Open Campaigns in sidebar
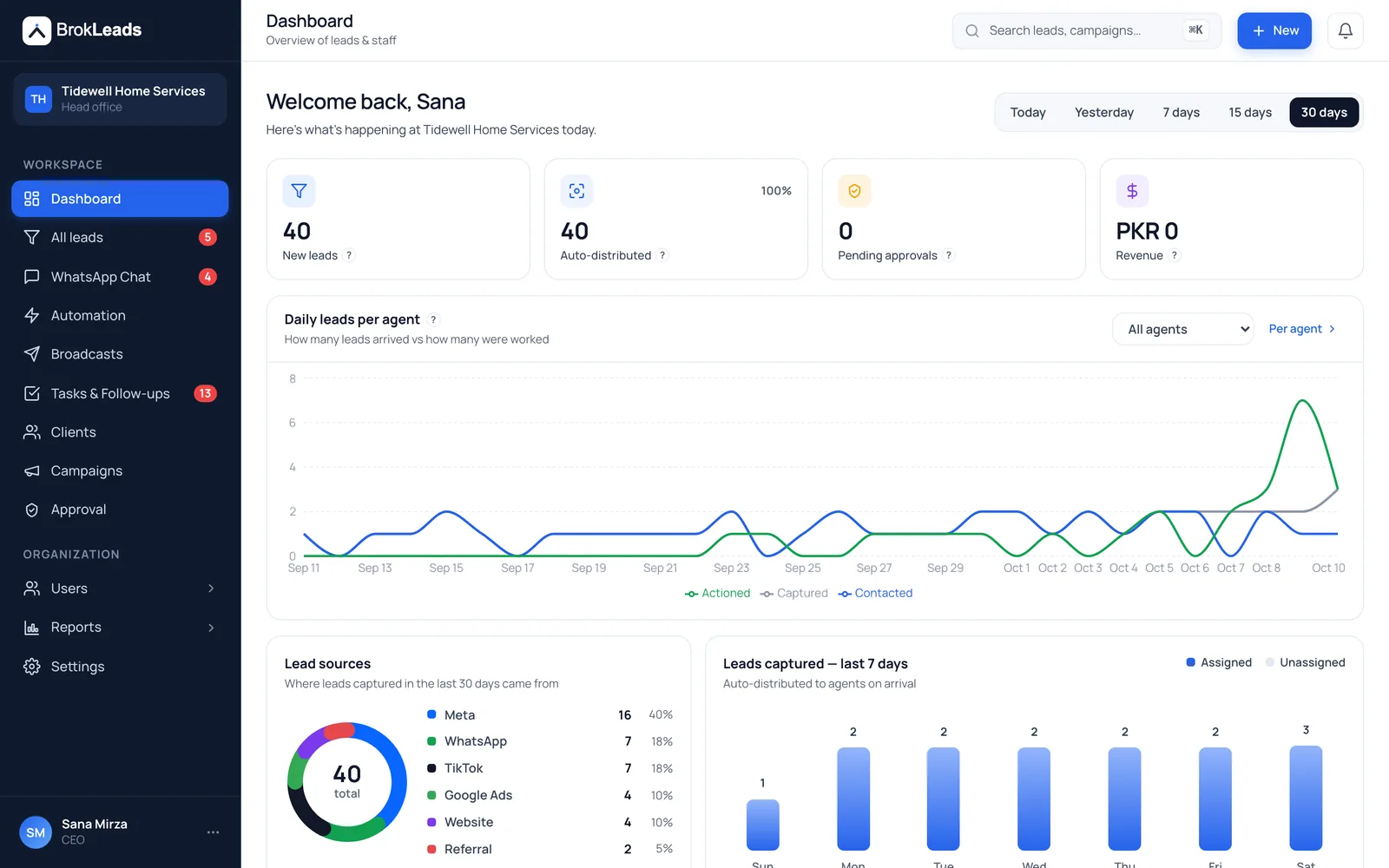Viewport: 1389px width, 868px height. coord(120,470)
